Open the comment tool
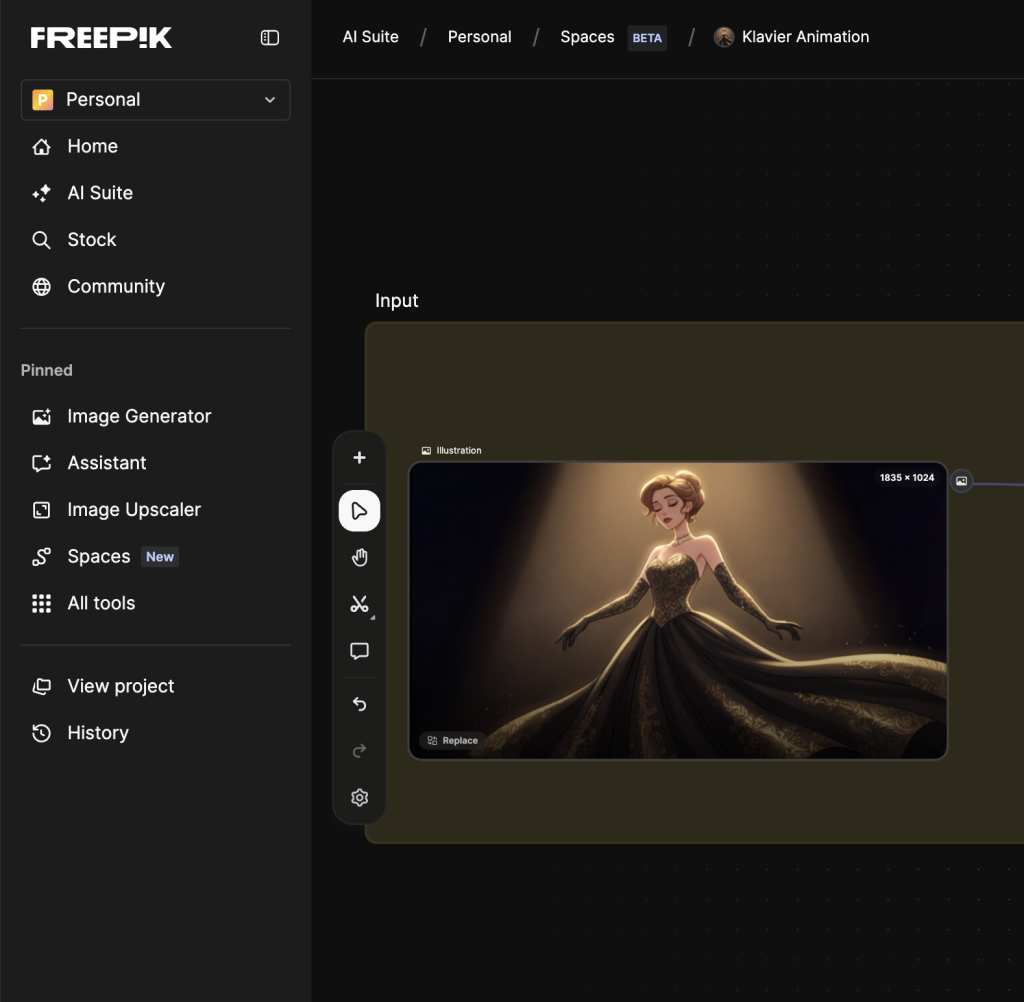Viewport: 1024px width, 1002px height. point(360,651)
